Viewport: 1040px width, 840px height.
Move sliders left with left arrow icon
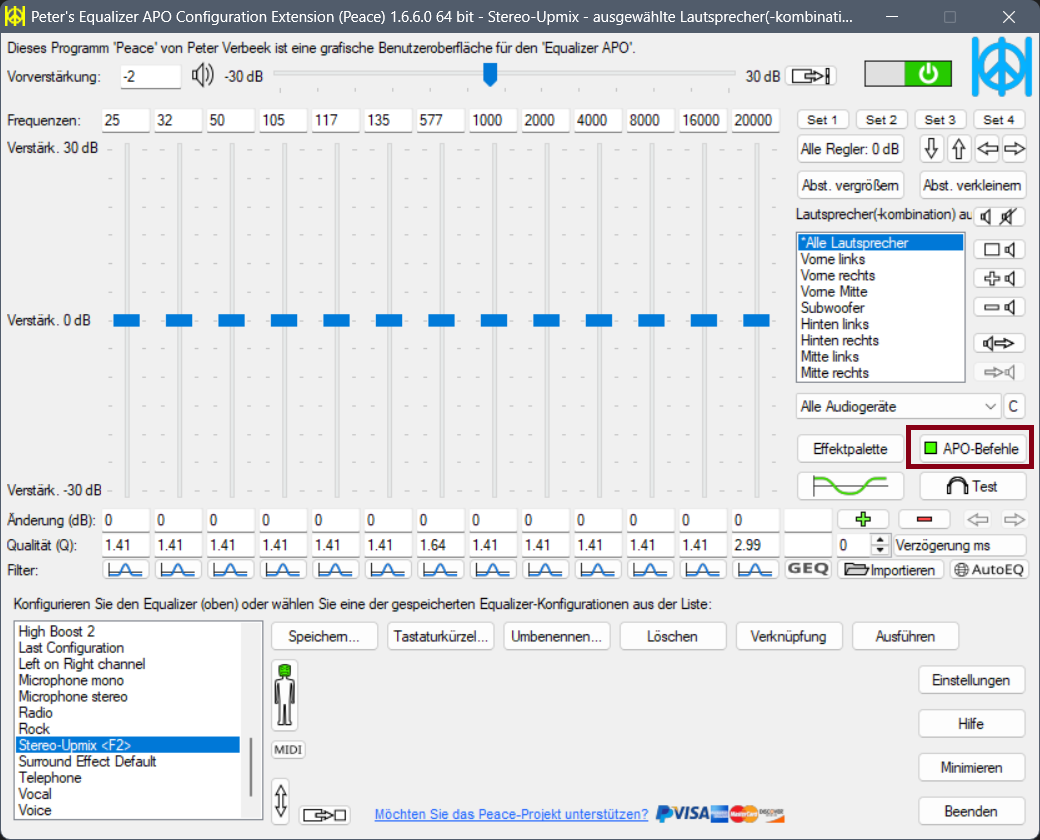(987, 149)
